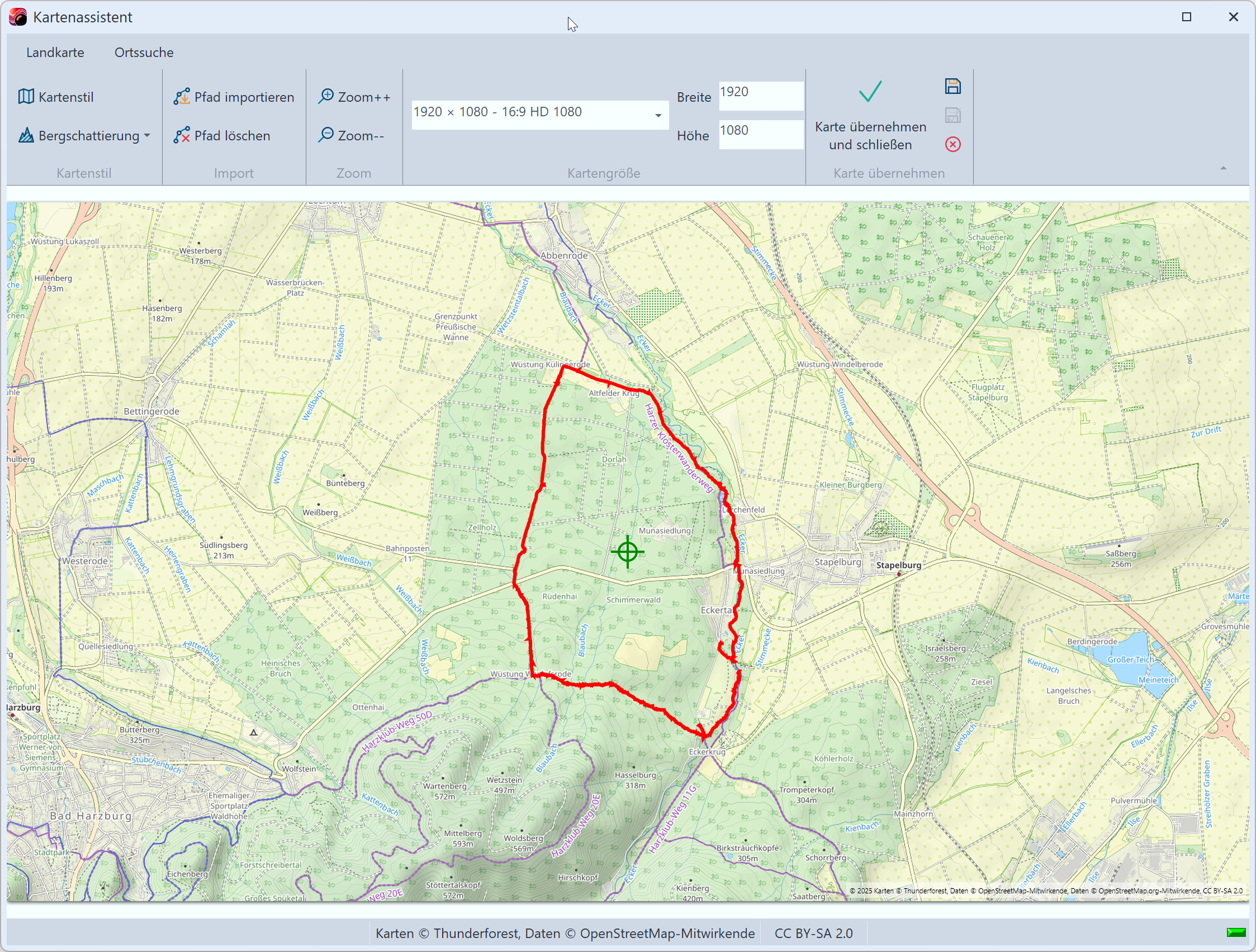Click into the Breite width field

coord(760,96)
